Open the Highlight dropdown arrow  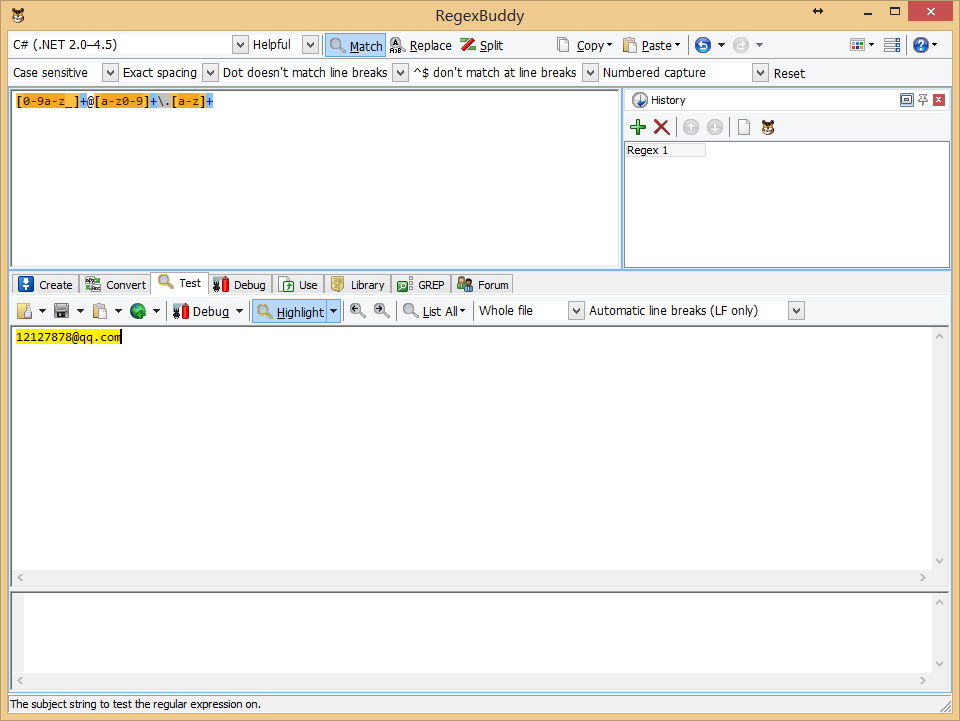pos(334,312)
